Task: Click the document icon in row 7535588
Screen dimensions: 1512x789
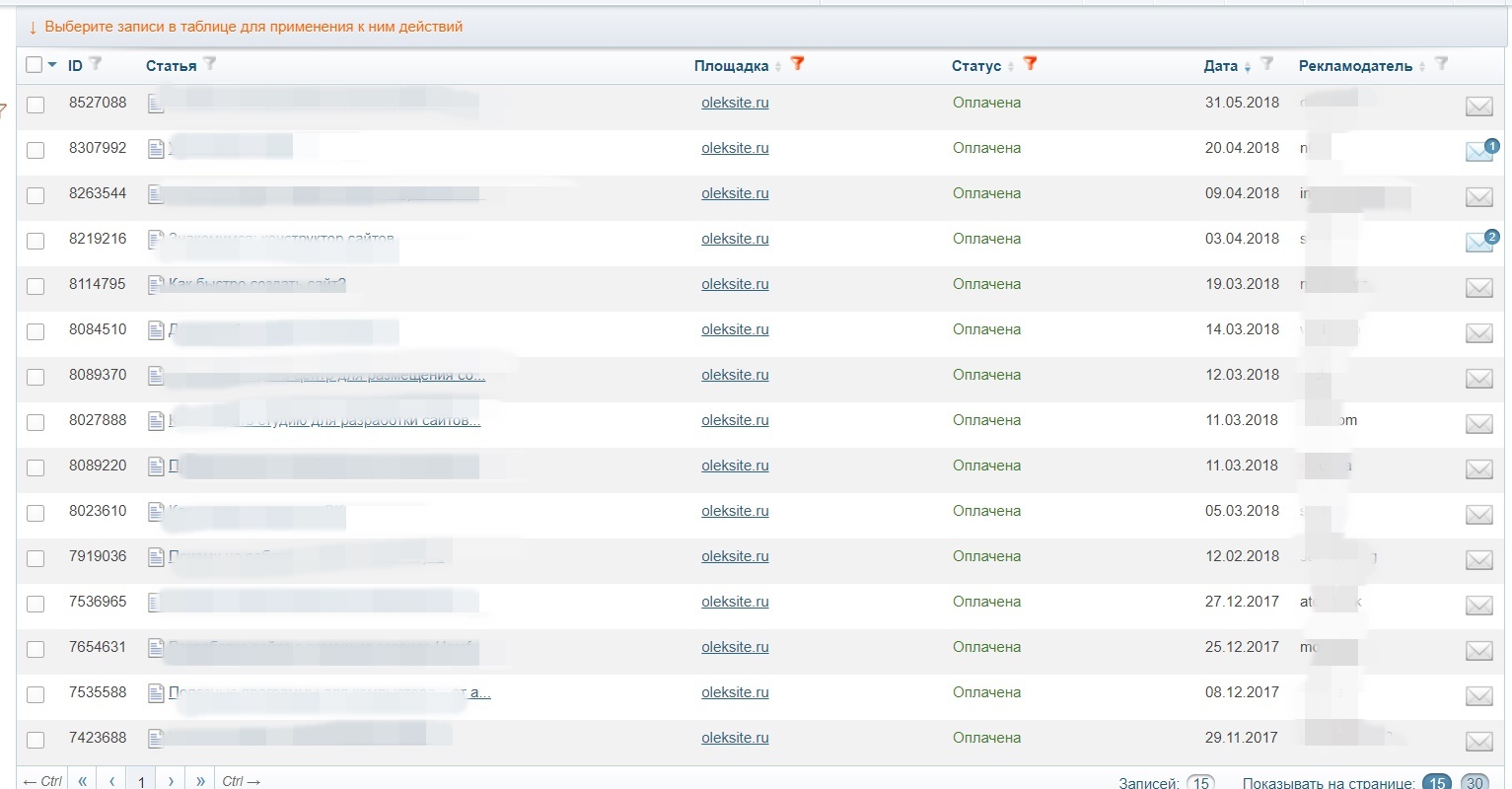Action: [x=156, y=693]
